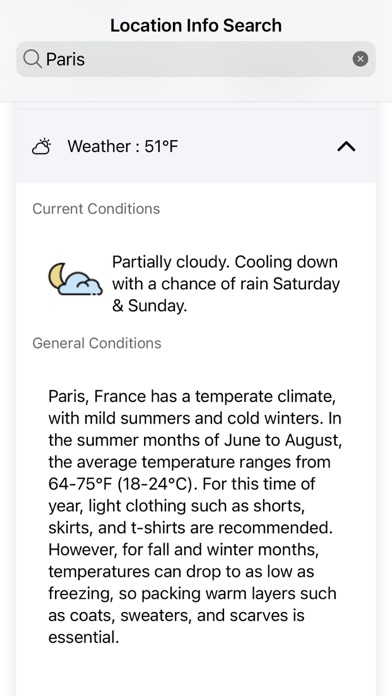
Task: Click the blank area below the paragraph
Action: tap(196, 672)
